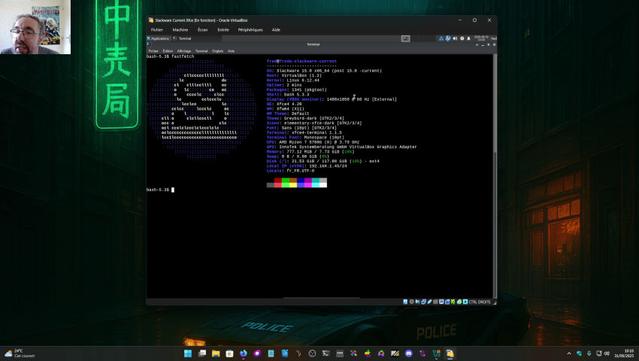Viewport: 639px width, 361px height.
Task: Expand the hidden system tray icons chevron
Action: click(569, 354)
